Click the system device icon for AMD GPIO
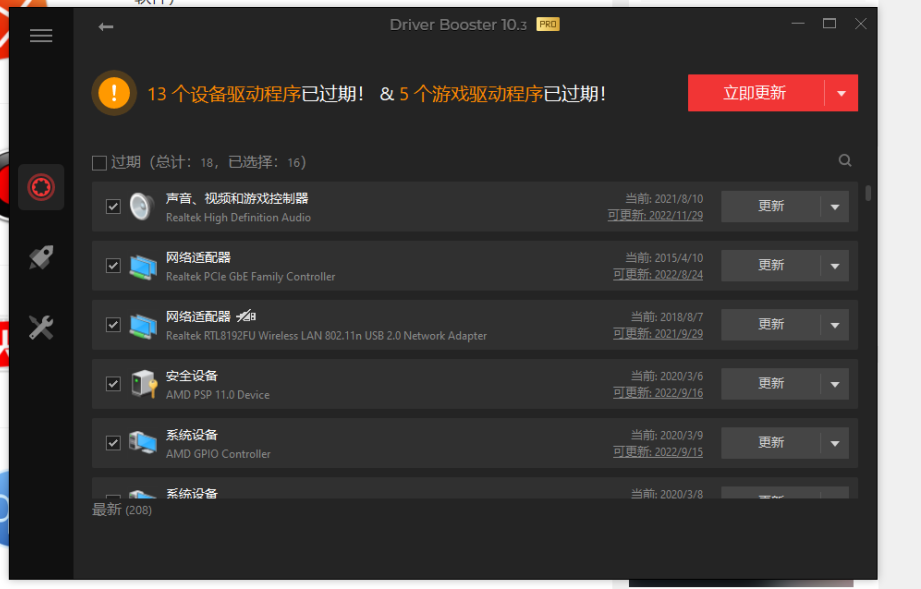The width and height of the screenshot is (921, 589). click(143, 443)
